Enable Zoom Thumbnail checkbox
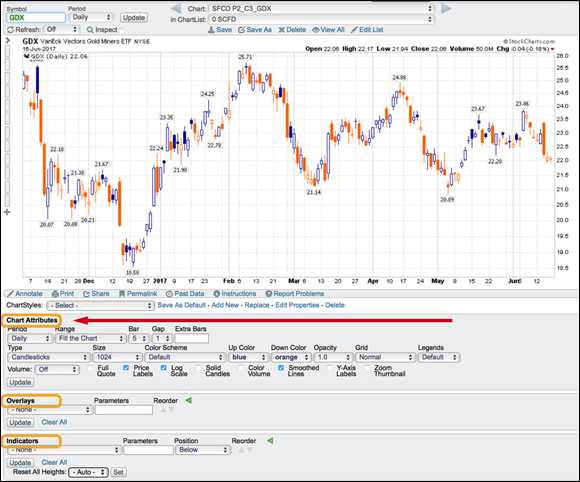This screenshot has height=482, width=580. tap(367, 368)
